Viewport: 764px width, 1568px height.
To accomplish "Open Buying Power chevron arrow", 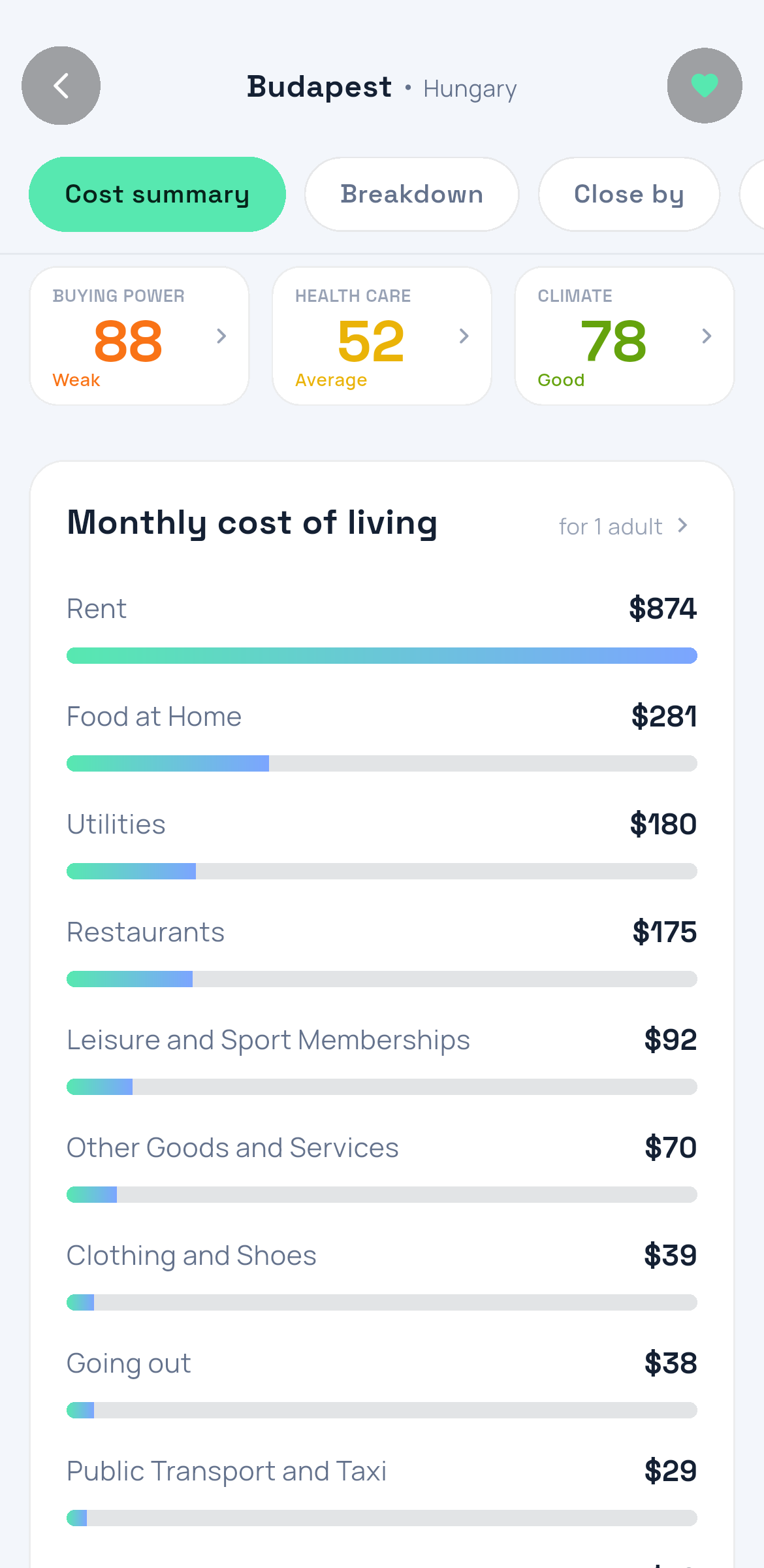I will 221,336.
